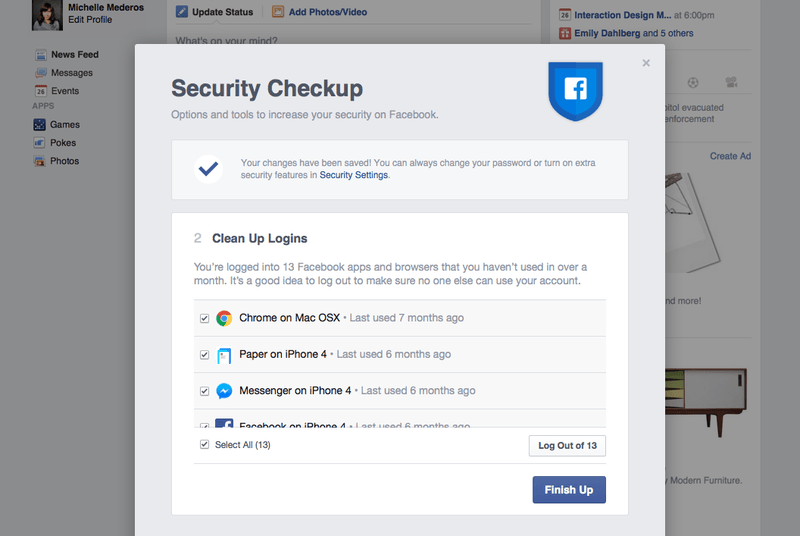Viewport: 800px width, 536px height.
Task: Click the Messenger app icon
Action: [224, 391]
